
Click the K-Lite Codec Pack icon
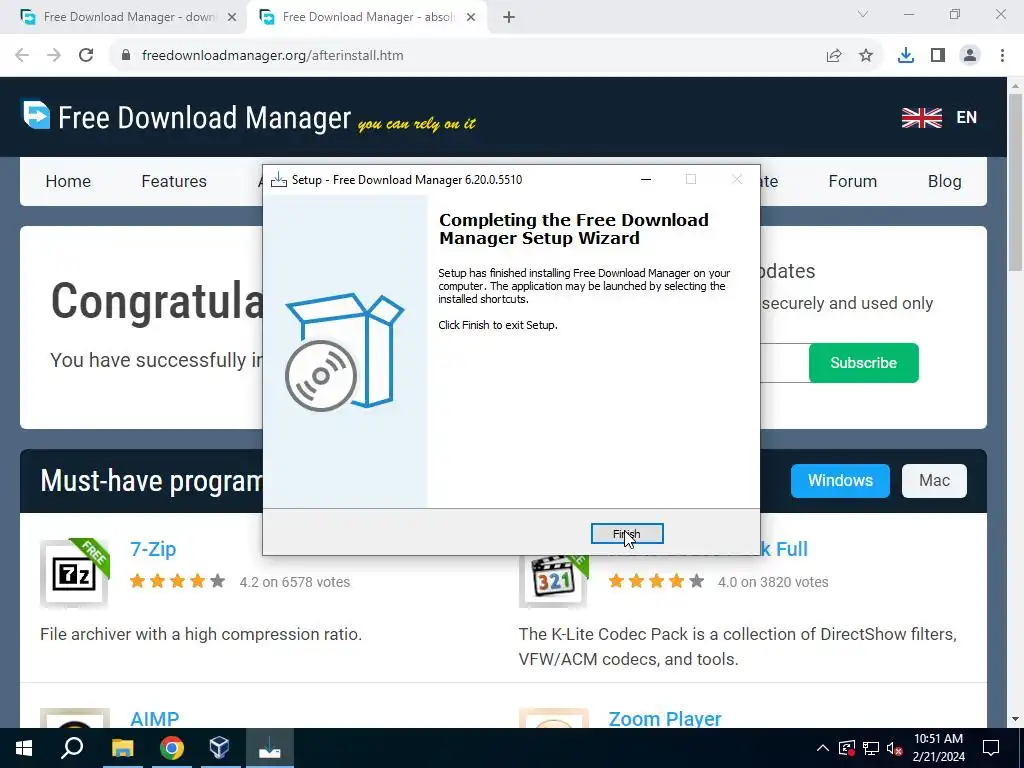click(x=553, y=580)
